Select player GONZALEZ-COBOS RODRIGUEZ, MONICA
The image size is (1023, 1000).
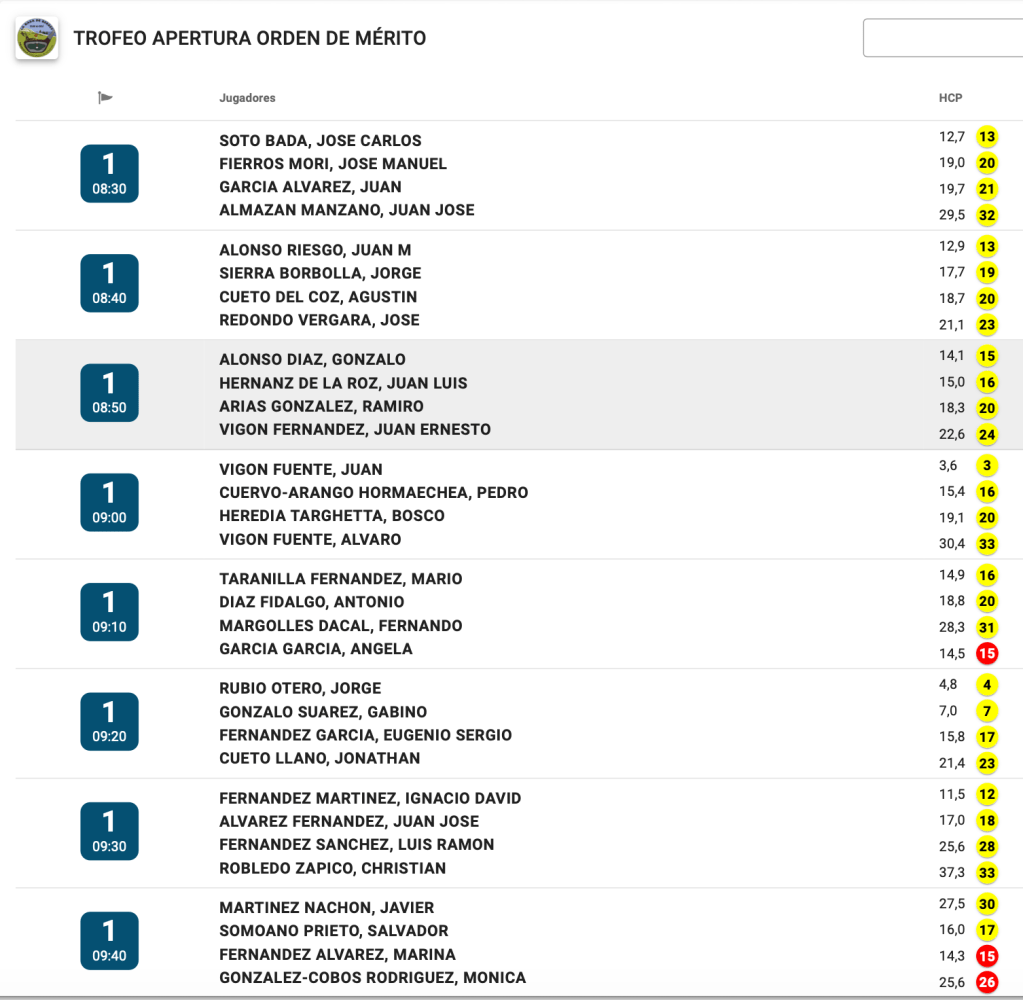pos(372,978)
